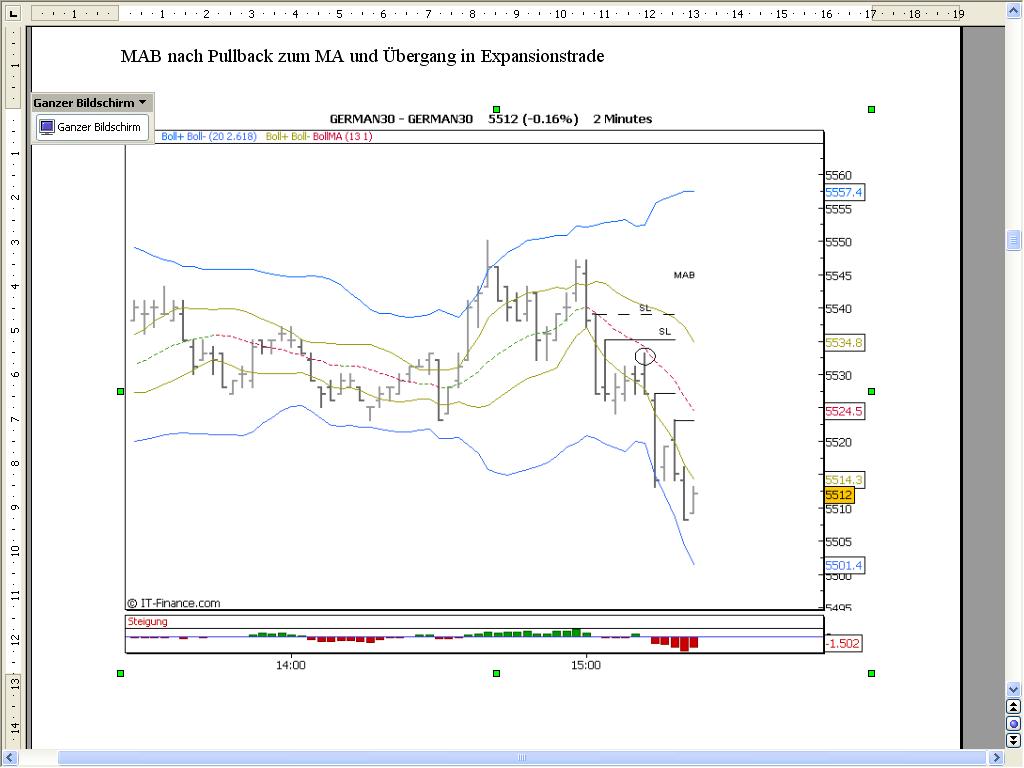Click the '5512 (-0.16%)' quote text
Screen dimensions: 1024x768
click(x=533, y=119)
